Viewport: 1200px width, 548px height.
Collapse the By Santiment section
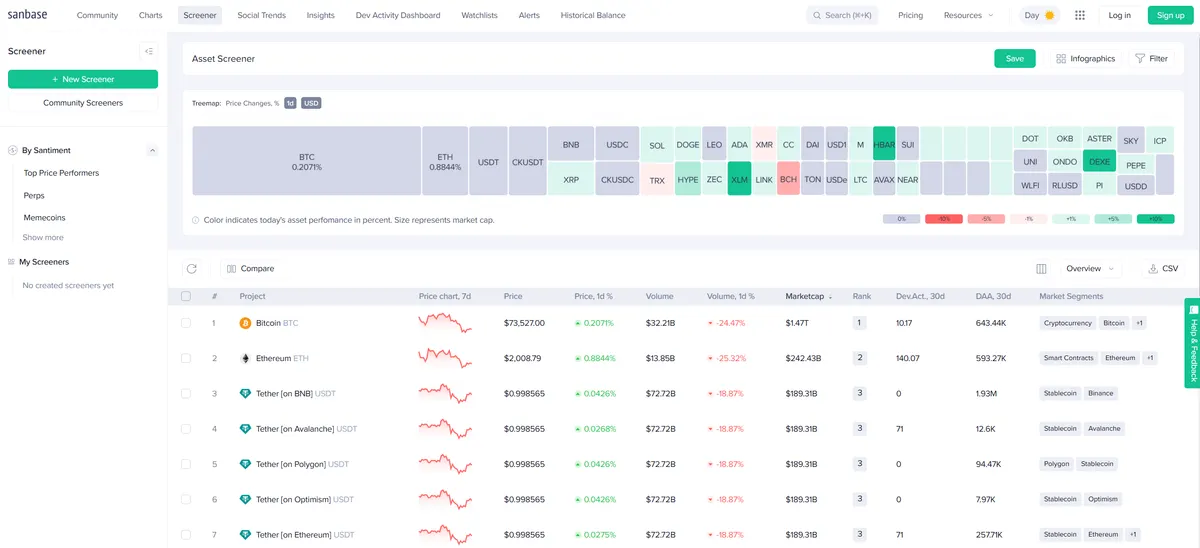point(152,150)
